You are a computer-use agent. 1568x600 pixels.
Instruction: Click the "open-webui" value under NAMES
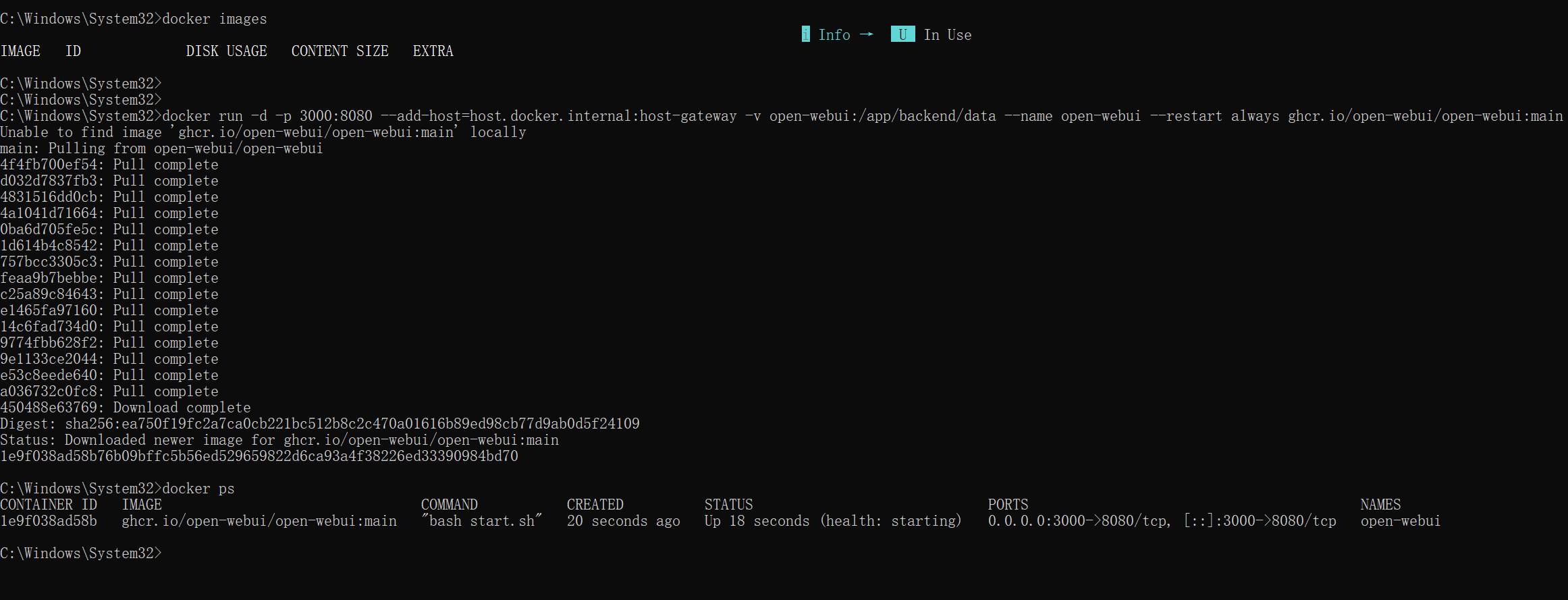tap(1401, 521)
